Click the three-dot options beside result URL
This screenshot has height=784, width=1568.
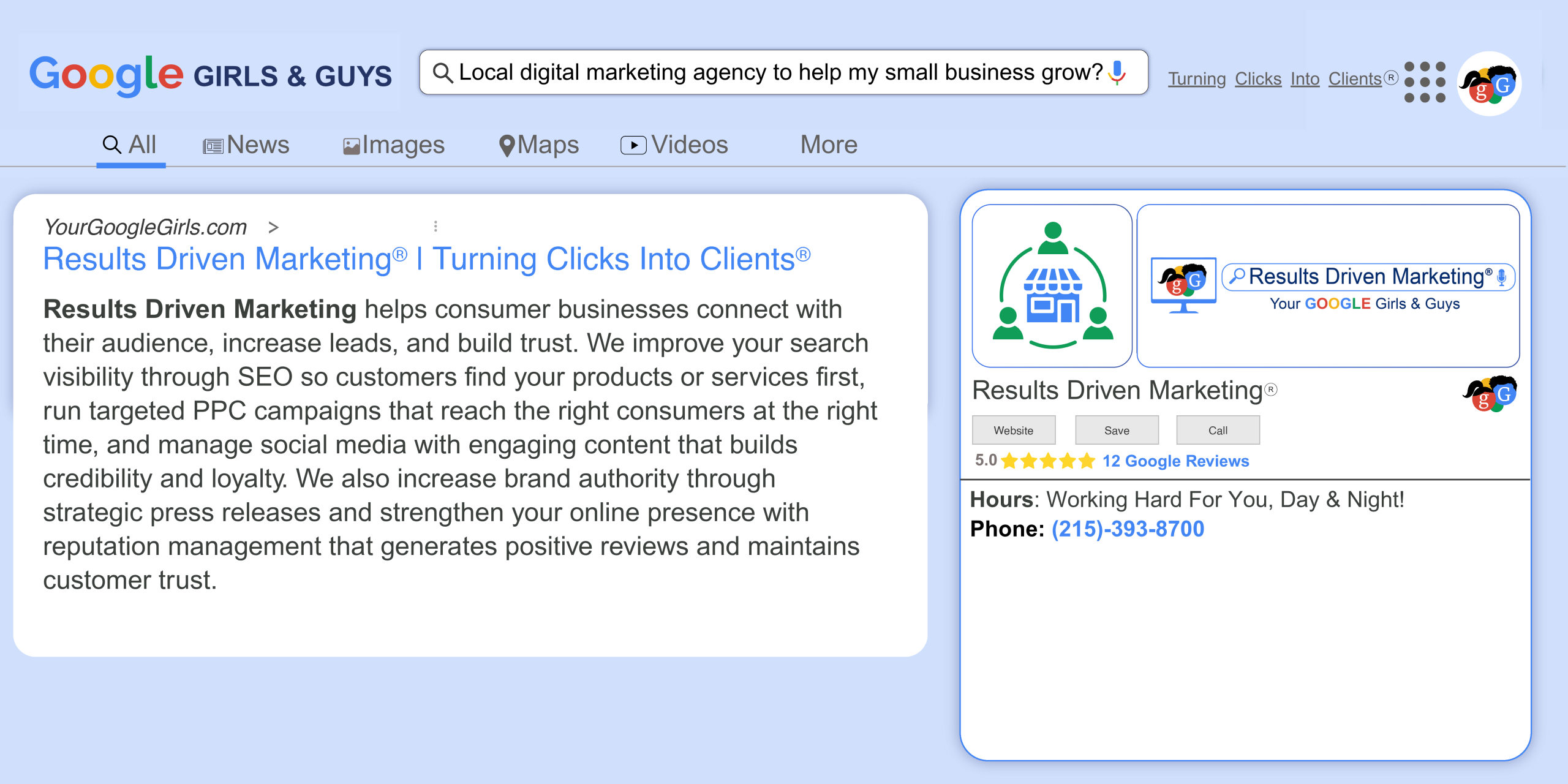point(435,227)
